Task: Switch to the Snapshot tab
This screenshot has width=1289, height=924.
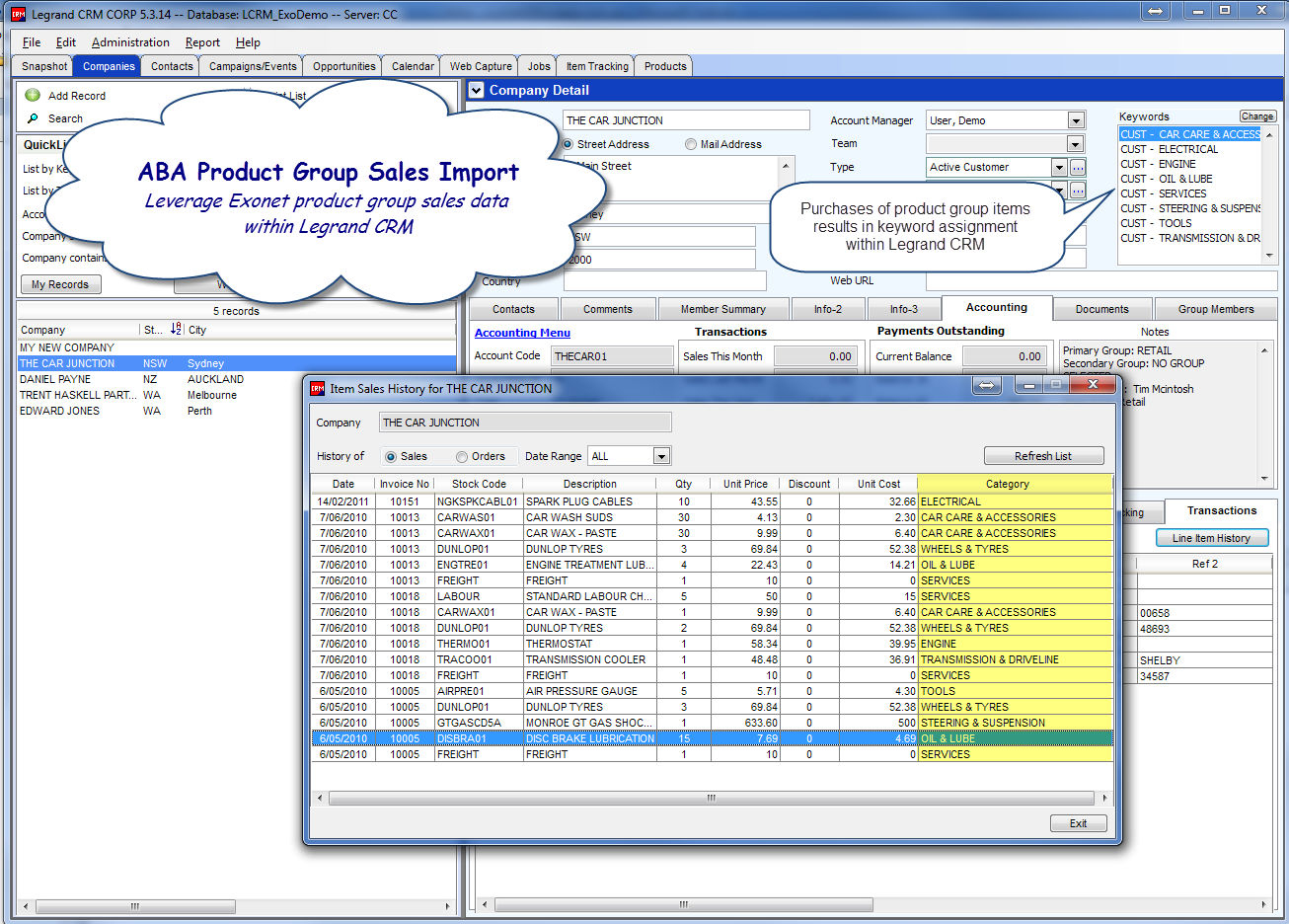Action: pyautogui.click(x=44, y=66)
